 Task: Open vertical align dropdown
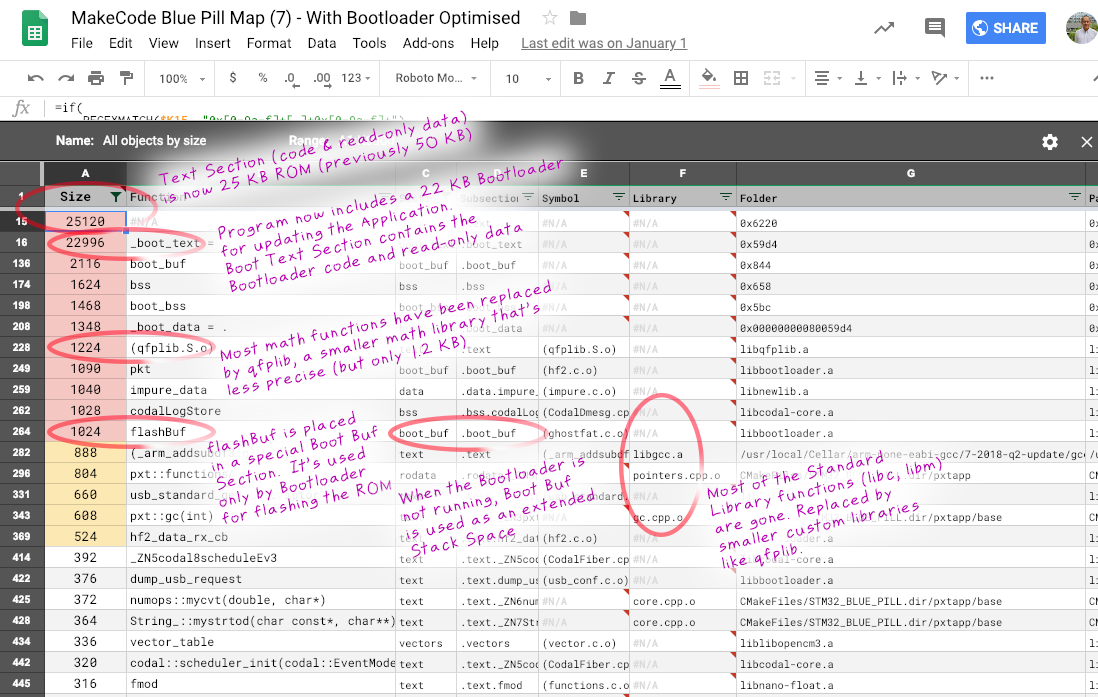pos(867,78)
